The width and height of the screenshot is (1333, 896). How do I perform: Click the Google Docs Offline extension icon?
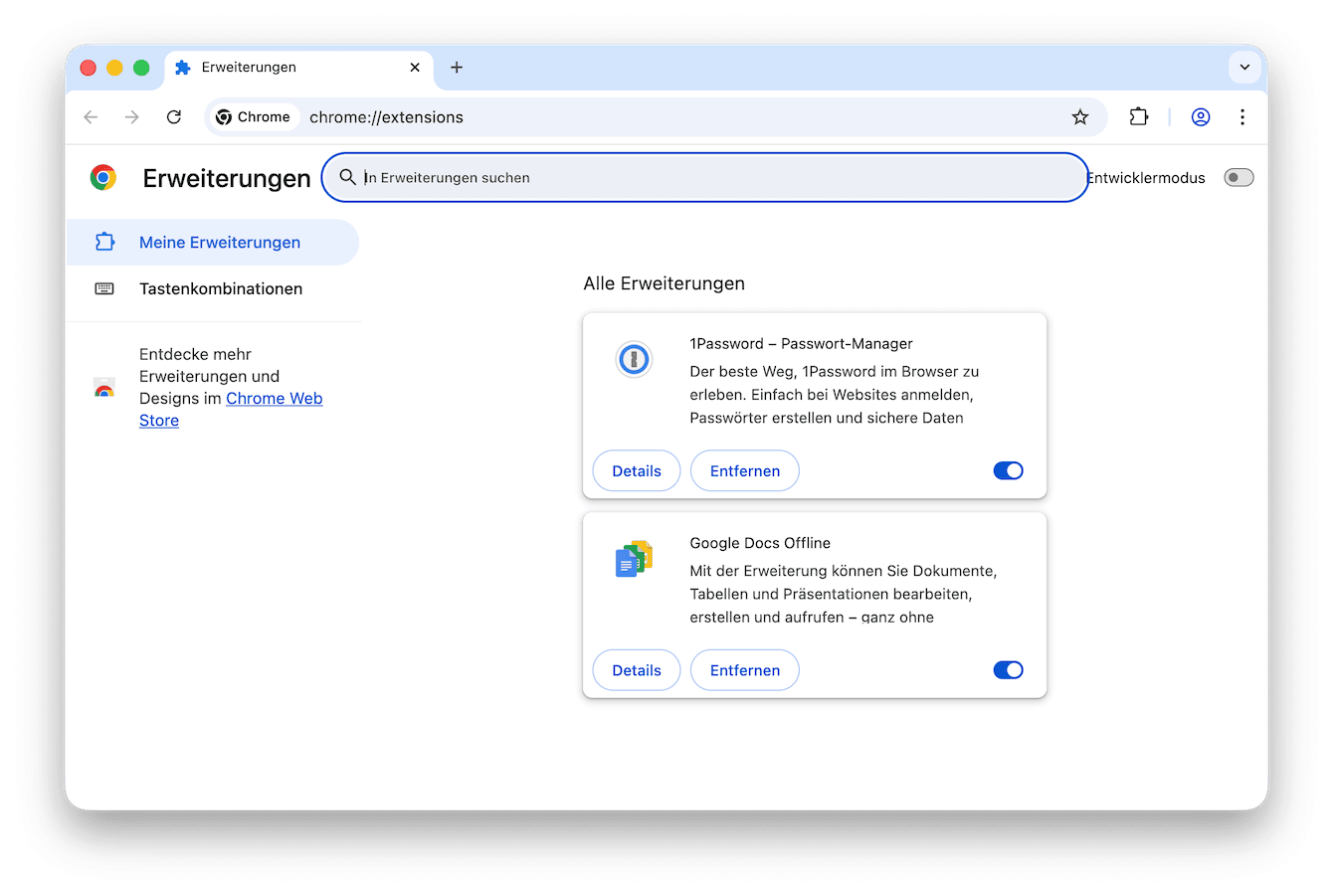(634, 558)
